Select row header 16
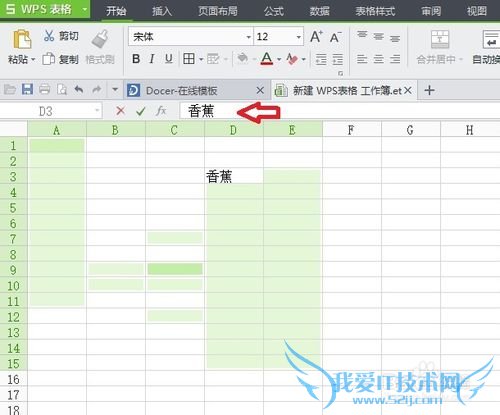This screenshot has height=415, width=500. [x=13, y=379]
